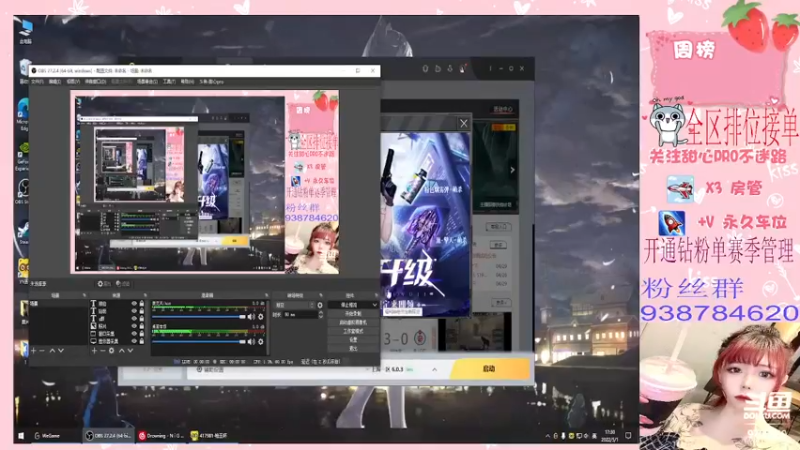Open scene transition properties gear icon
This screenshot has height=450, width=800.
[x=320, y=305]
